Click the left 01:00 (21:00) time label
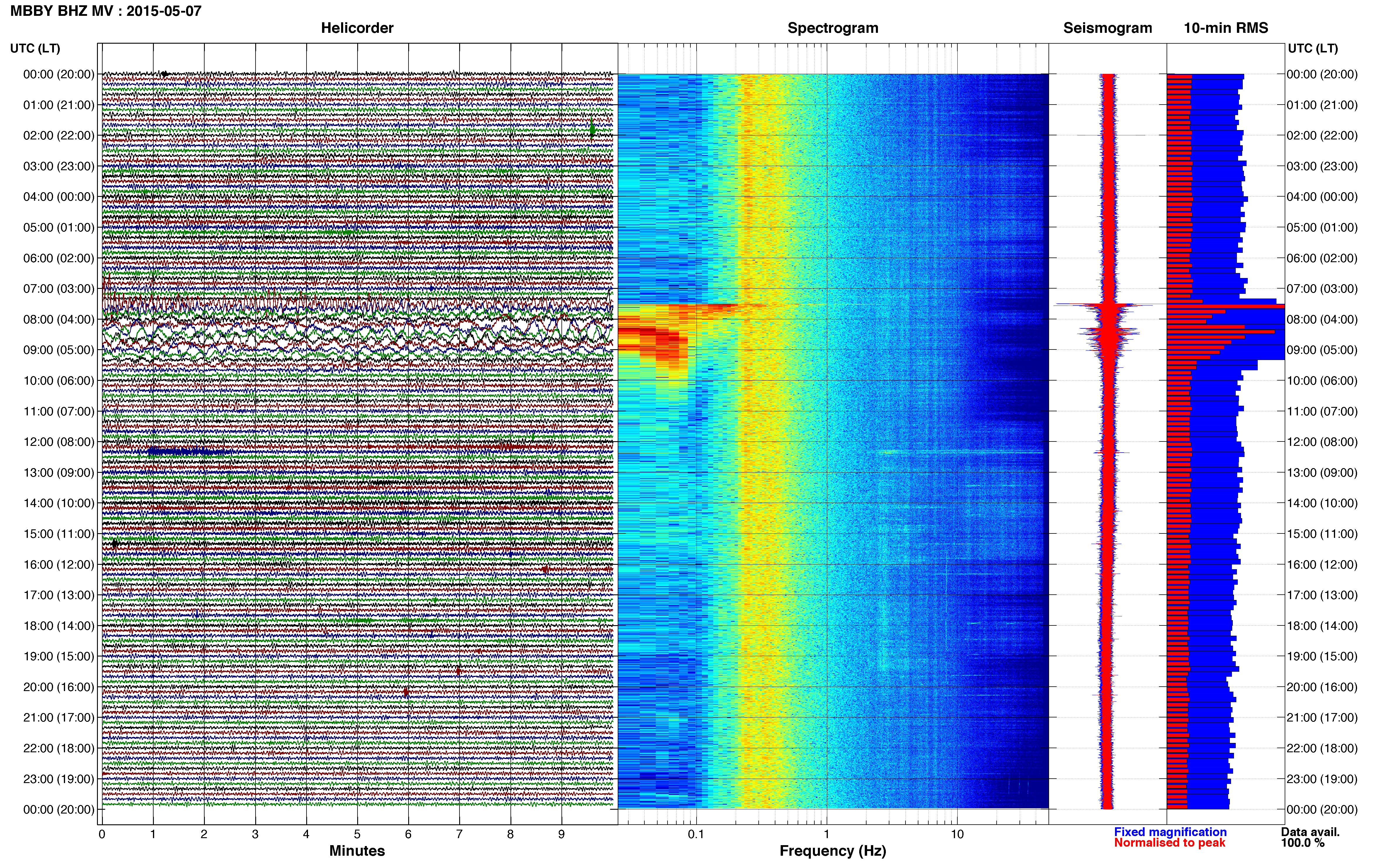1389x868 pixels. (x=59, y=105)
